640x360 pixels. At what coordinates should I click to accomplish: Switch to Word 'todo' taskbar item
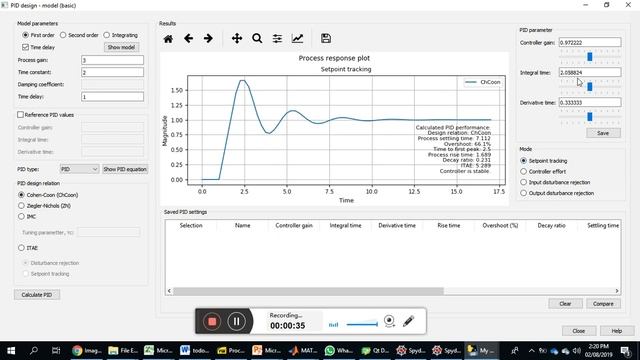click(195, 350)
